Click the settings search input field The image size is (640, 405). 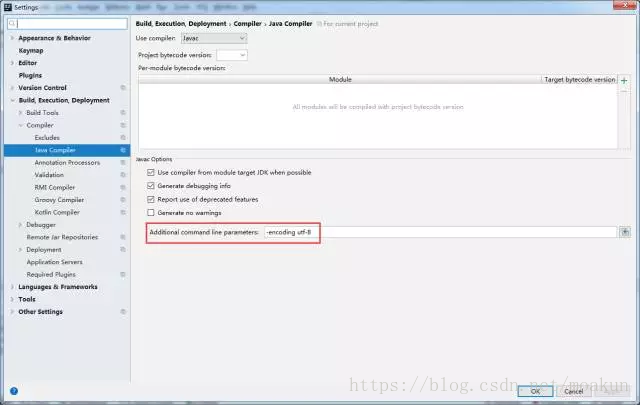tap(67, 24)
